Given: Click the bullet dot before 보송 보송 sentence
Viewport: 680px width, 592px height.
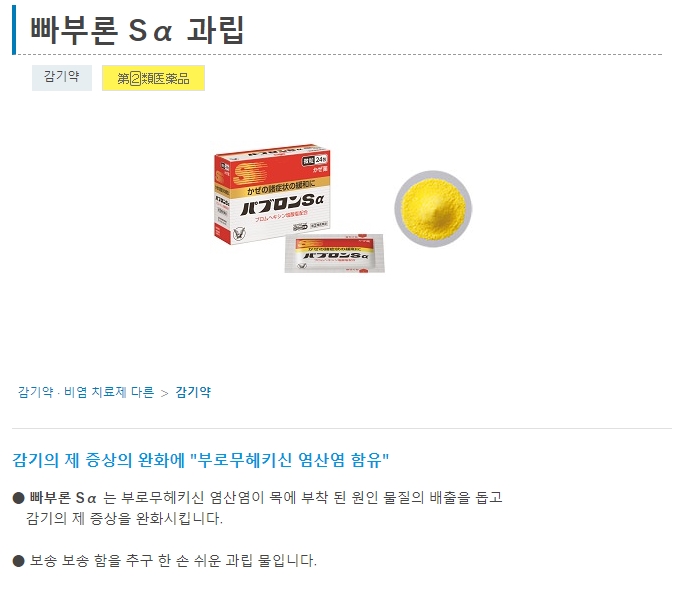Looking at the screenshot, I should click(19, 561).
